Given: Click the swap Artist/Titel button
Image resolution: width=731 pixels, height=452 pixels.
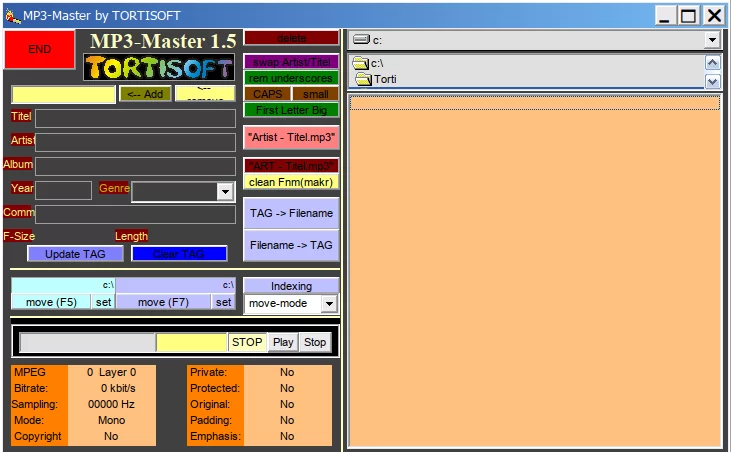Looking at the screenshot, I should [291, 62].
